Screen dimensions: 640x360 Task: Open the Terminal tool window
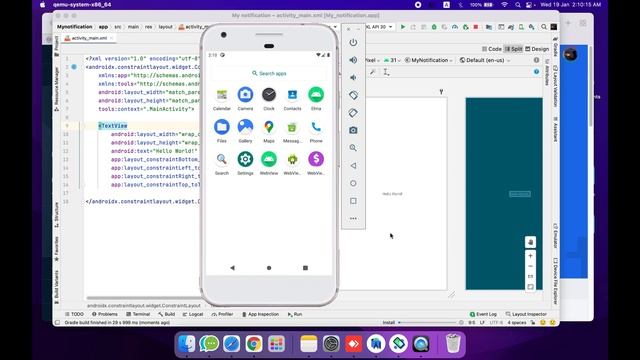[138, 314]
